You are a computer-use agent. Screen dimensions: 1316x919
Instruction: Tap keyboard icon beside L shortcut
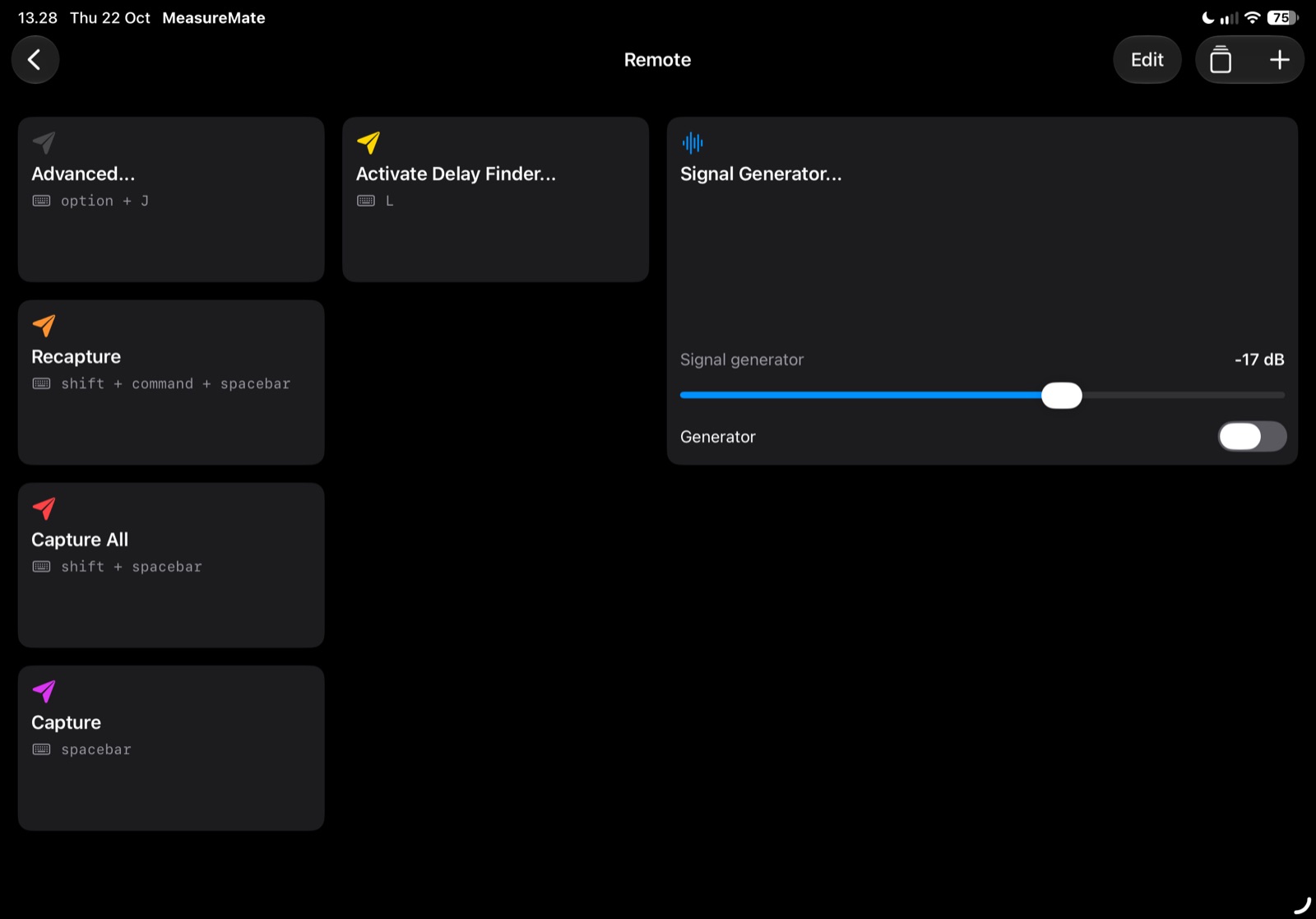click(x=366, y=201)
